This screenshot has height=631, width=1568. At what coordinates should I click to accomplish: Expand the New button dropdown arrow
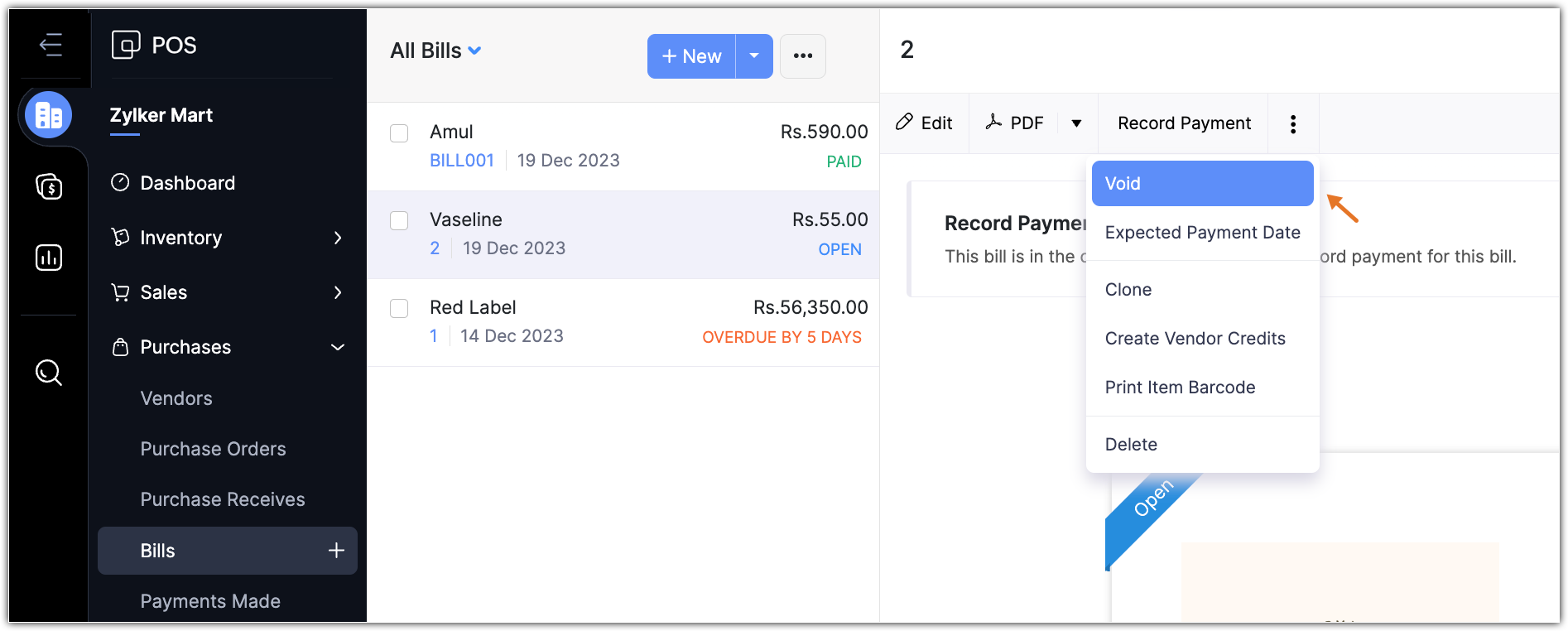click(754, 56)
